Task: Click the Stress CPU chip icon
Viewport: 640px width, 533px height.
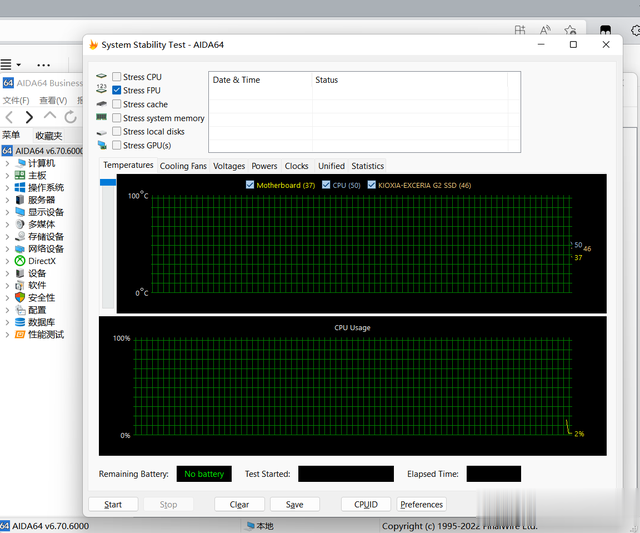Action: pos(101,76)
